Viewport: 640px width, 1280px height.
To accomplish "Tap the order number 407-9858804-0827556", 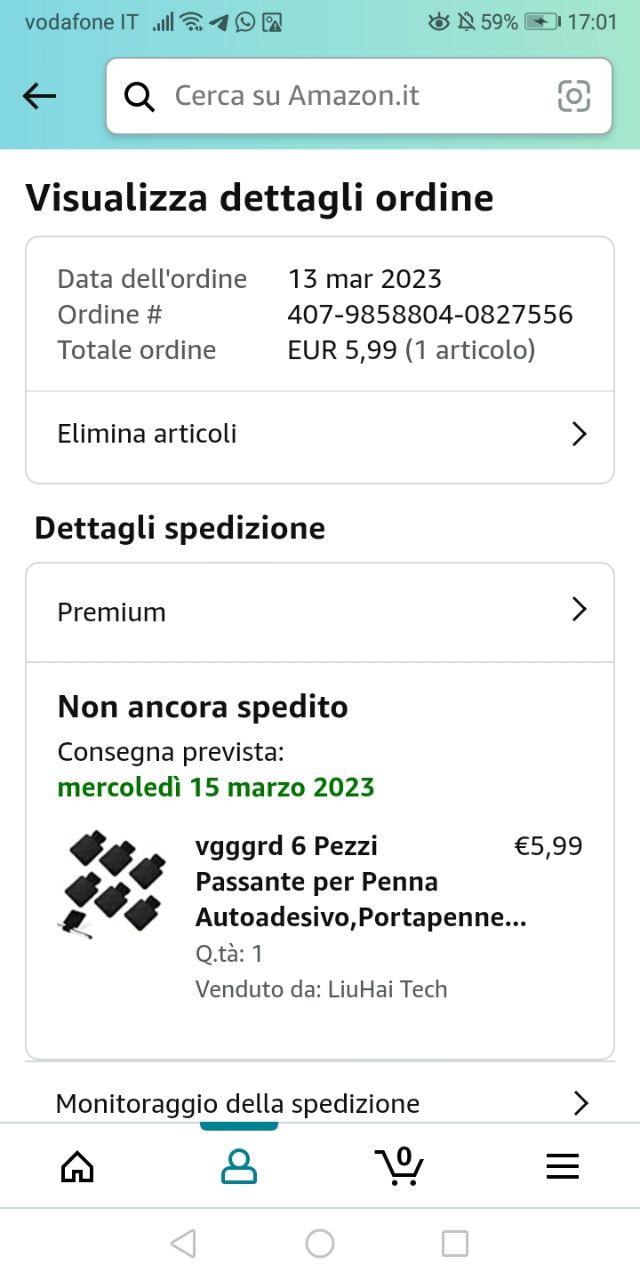I will (x=430, y=314).
